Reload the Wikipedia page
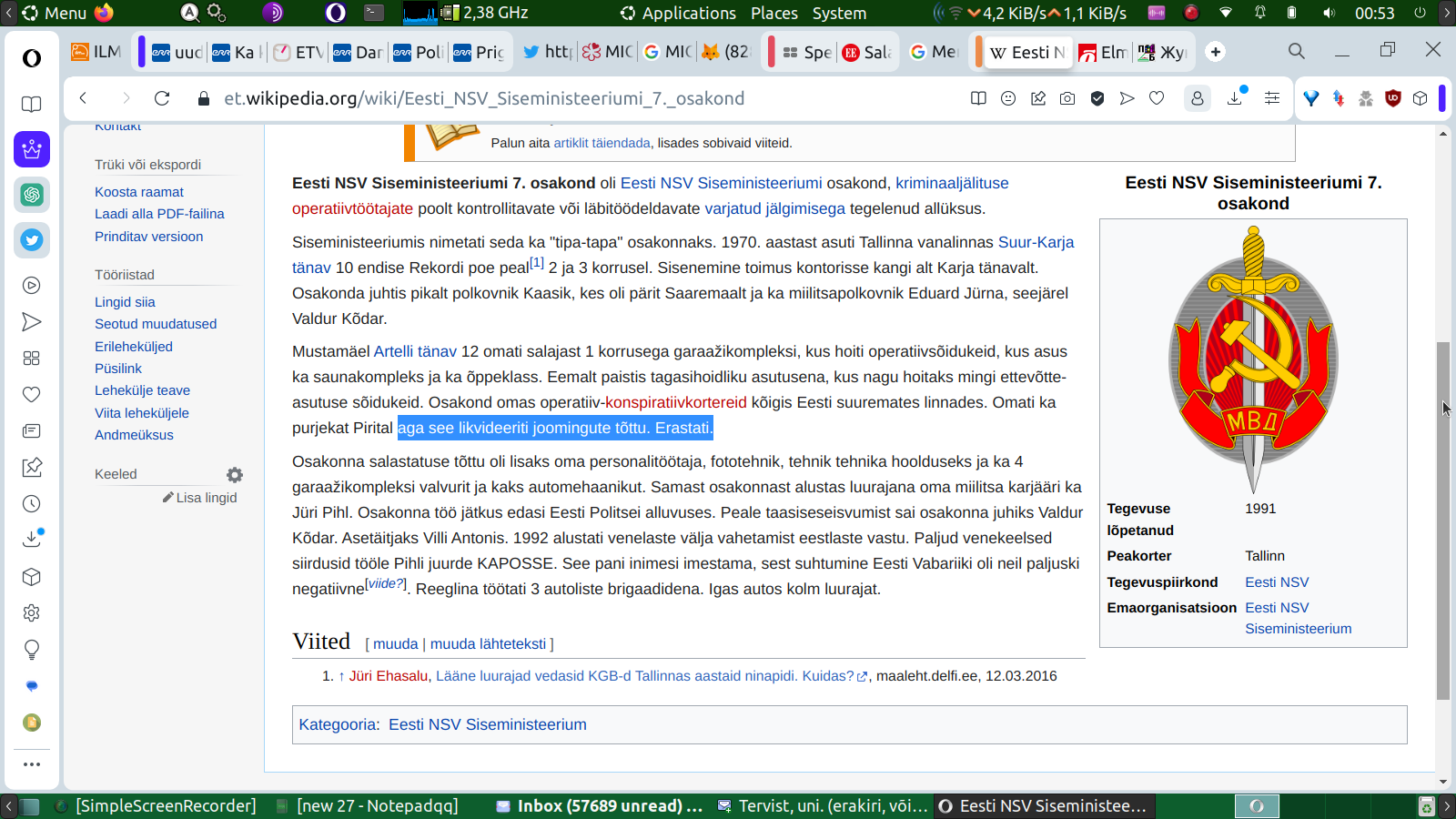Viewport: 1456px width, 819px height. click(162, 98)
